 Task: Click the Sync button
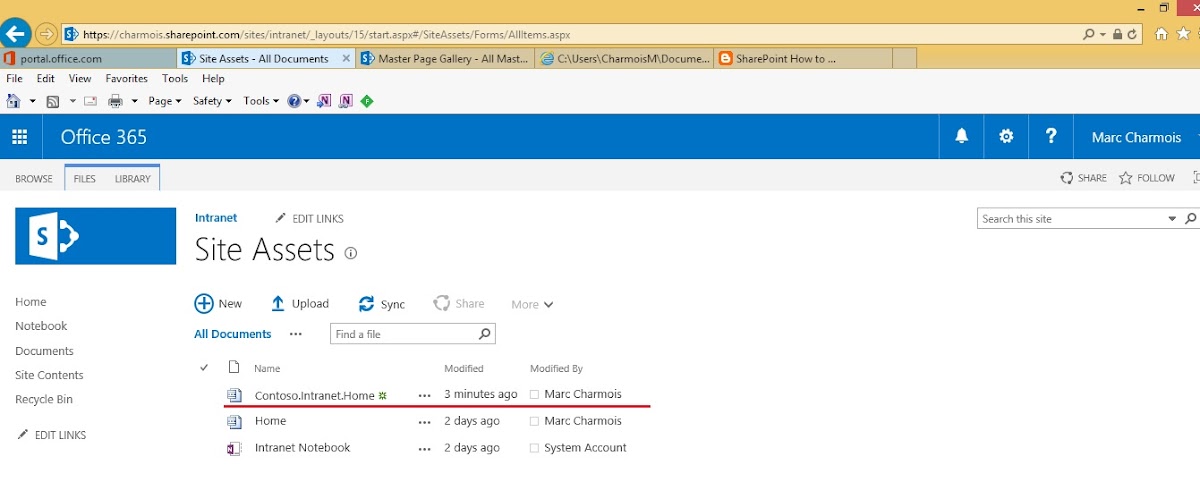382,304
